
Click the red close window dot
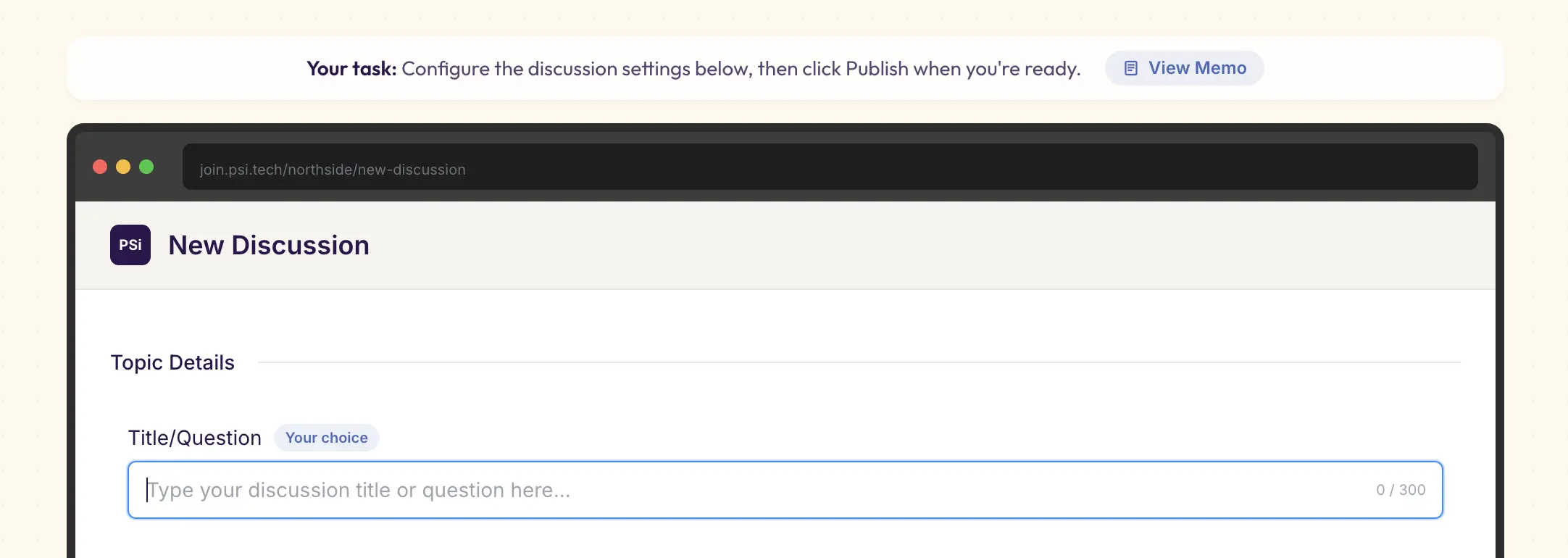click(x=100, y=167)
